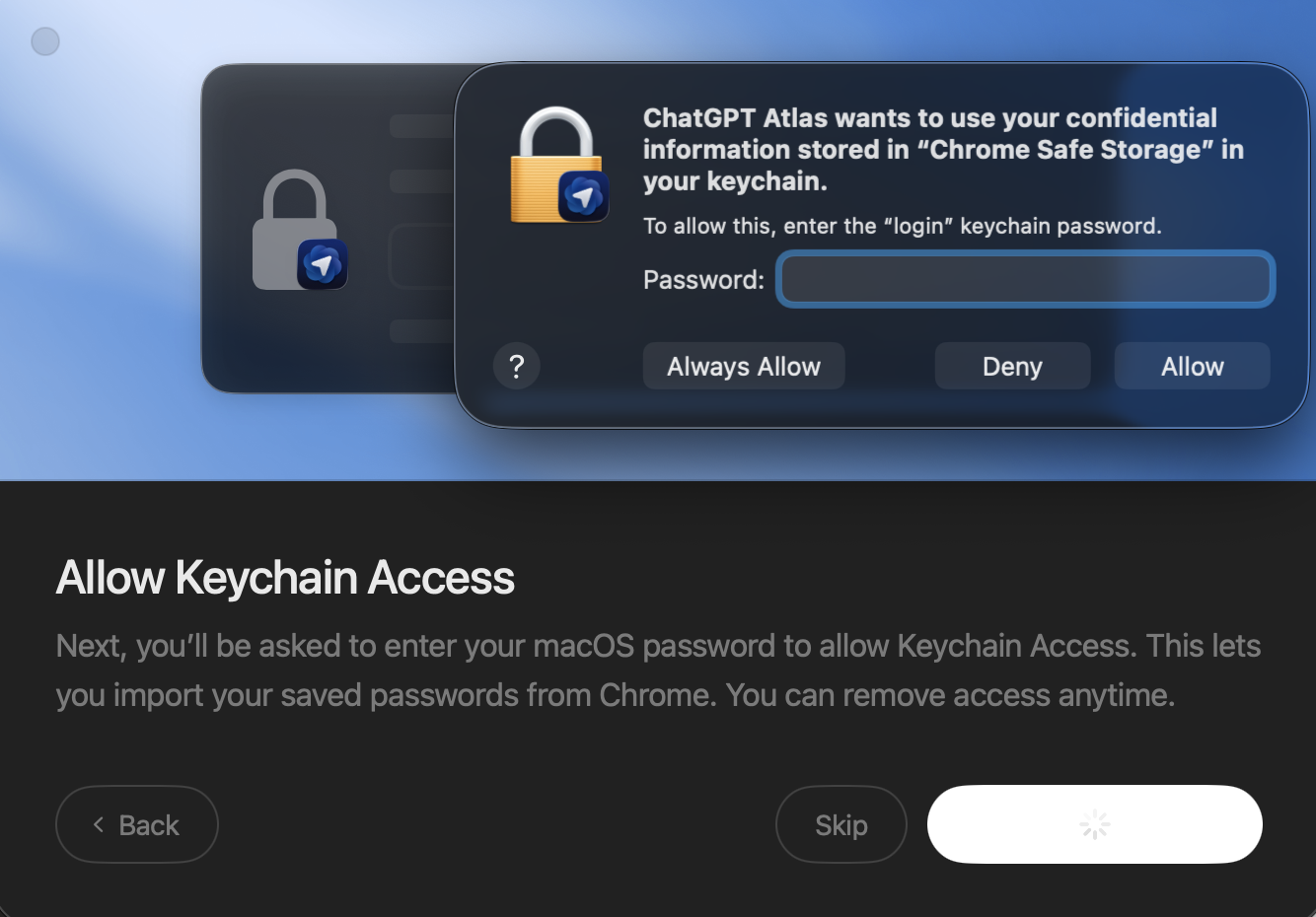
Task: Click the loading spinner in the white button
Action: tap(1094, 824)
